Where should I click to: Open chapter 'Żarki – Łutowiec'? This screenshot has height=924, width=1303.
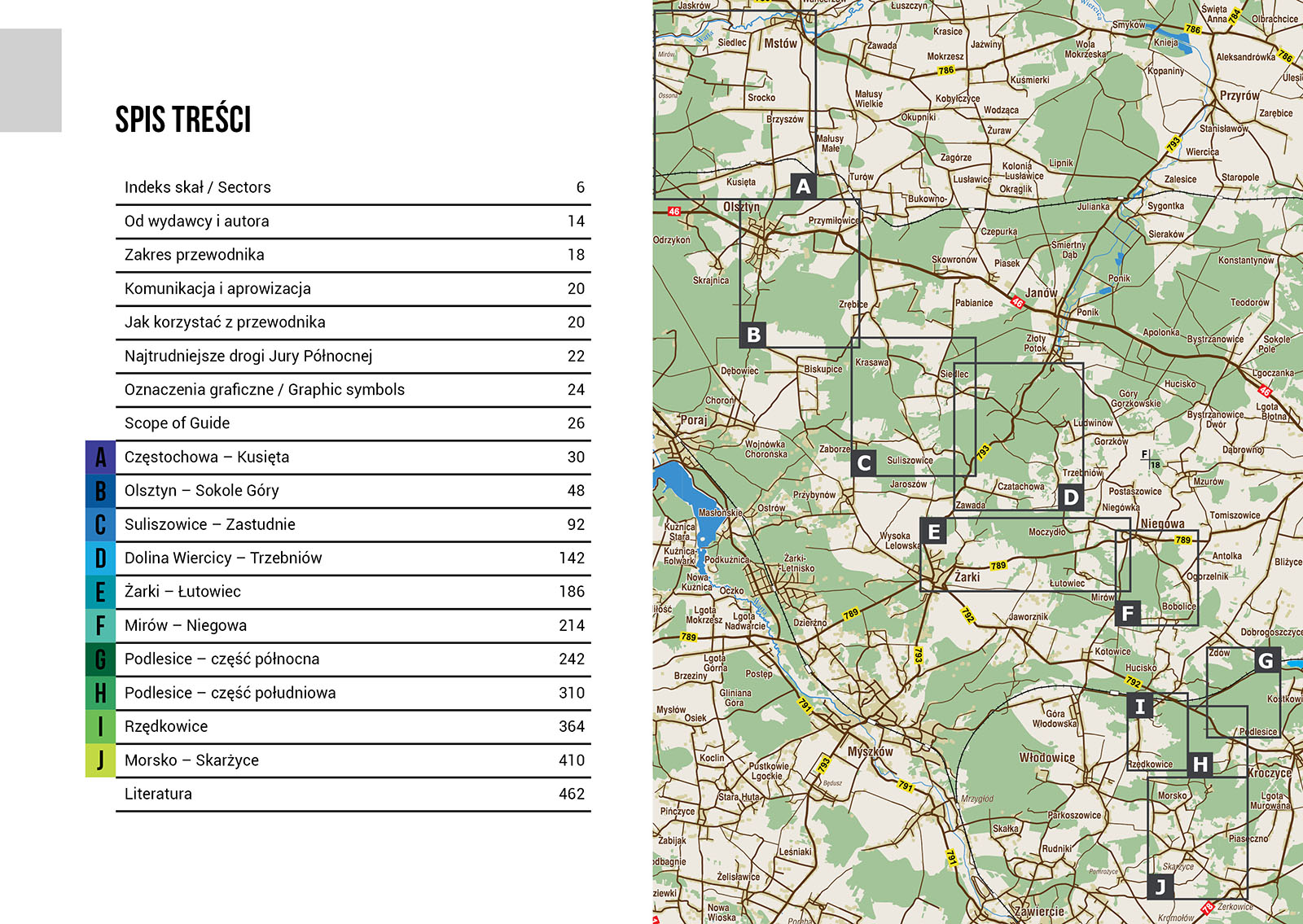tap(353, 592)
